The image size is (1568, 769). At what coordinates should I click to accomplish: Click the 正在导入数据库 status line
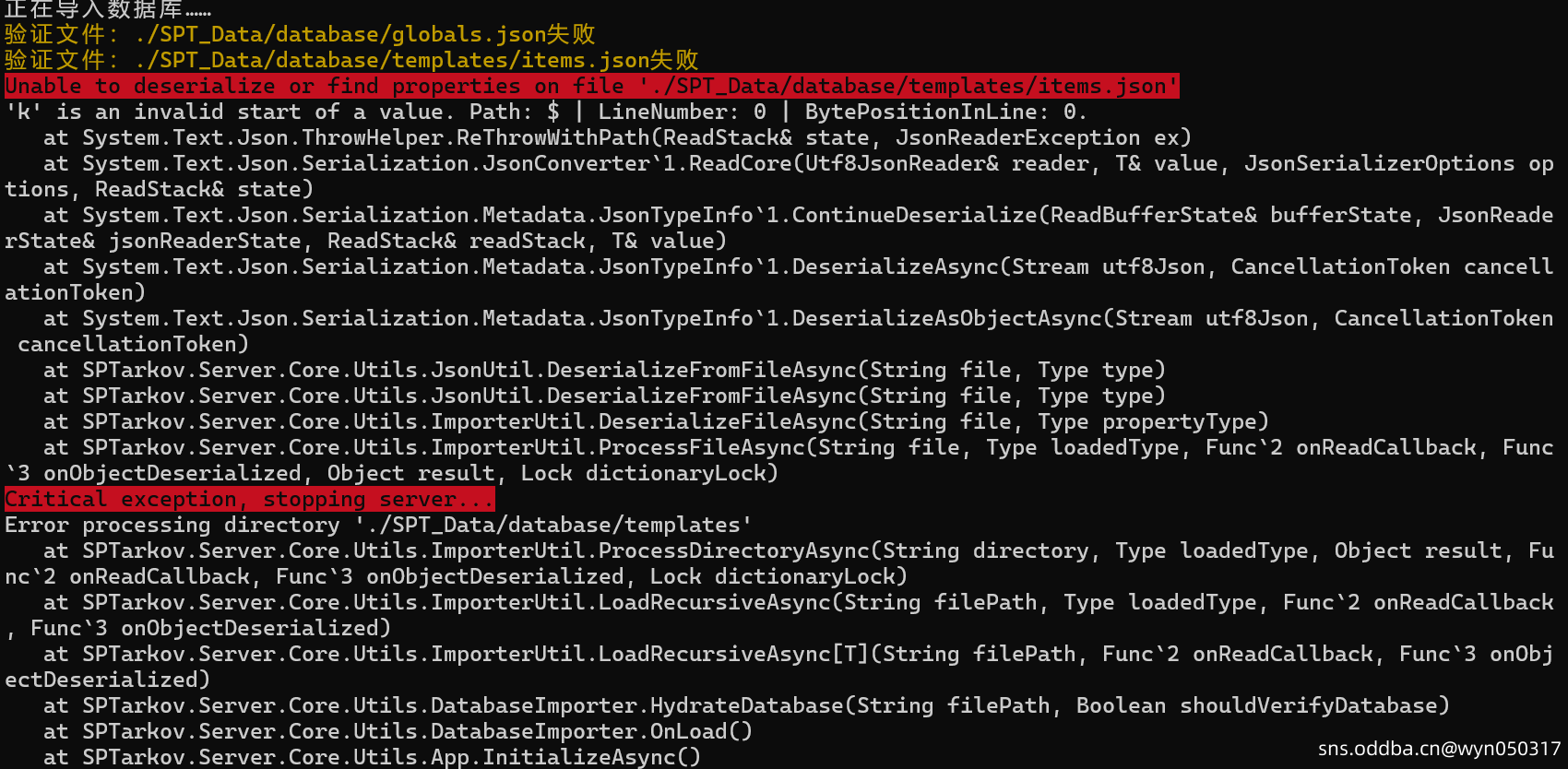coord(107,9)
